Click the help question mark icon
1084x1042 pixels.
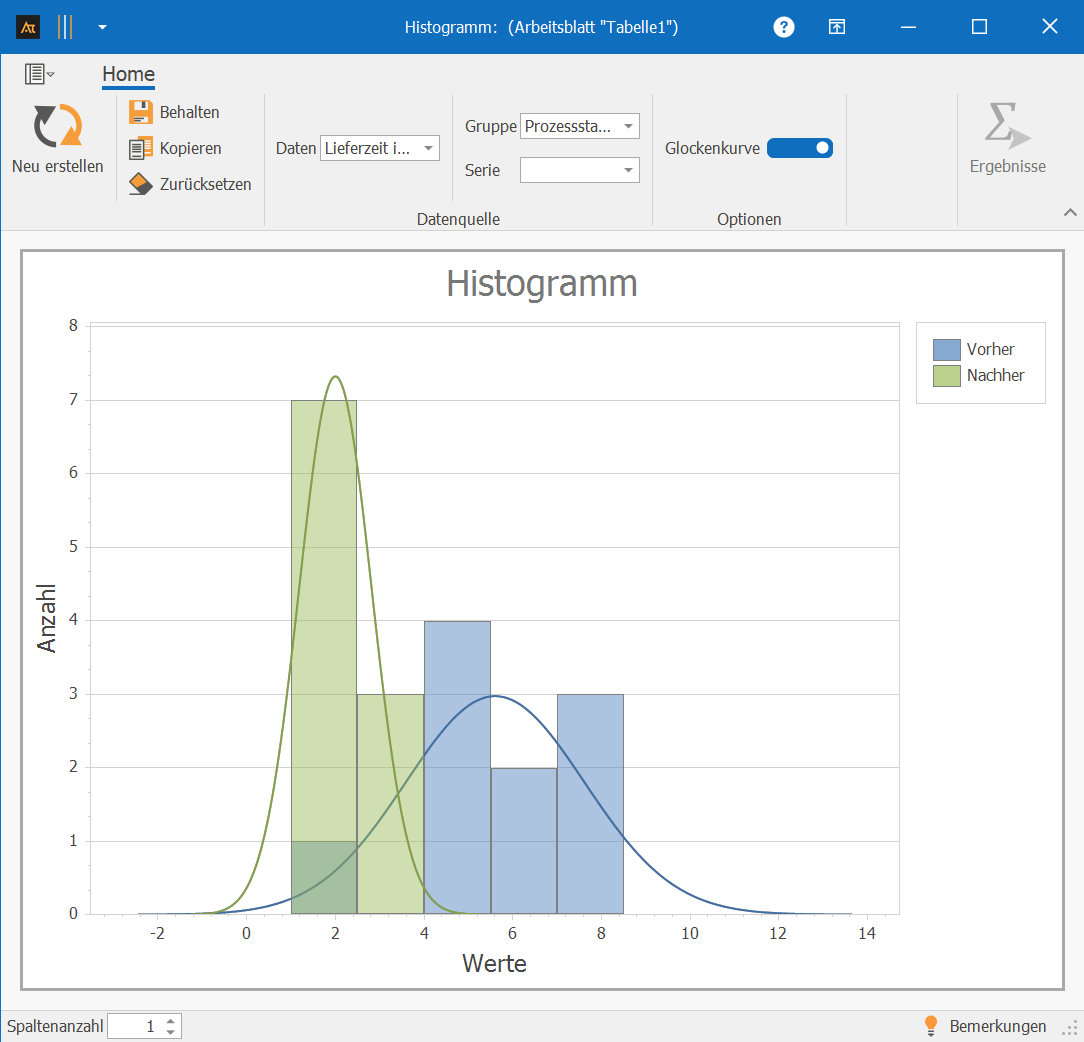pyautogui.click(x=784, y=27)
